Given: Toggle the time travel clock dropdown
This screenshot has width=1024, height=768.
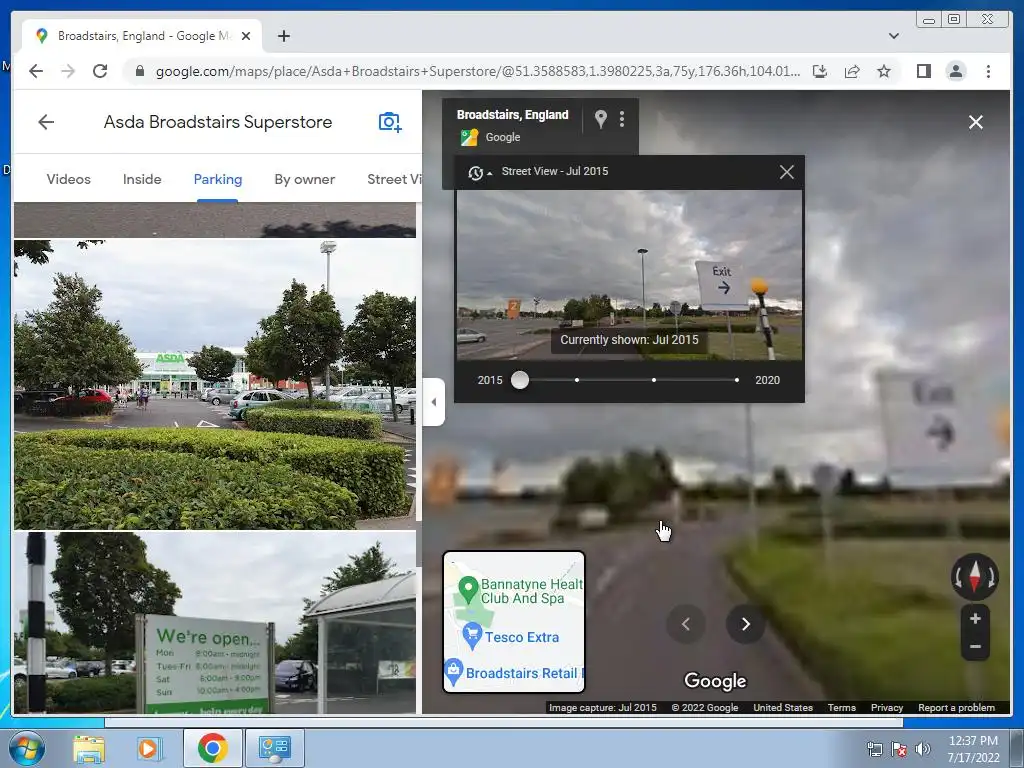Looking at the screenshot, I should [x=479, y=172].
